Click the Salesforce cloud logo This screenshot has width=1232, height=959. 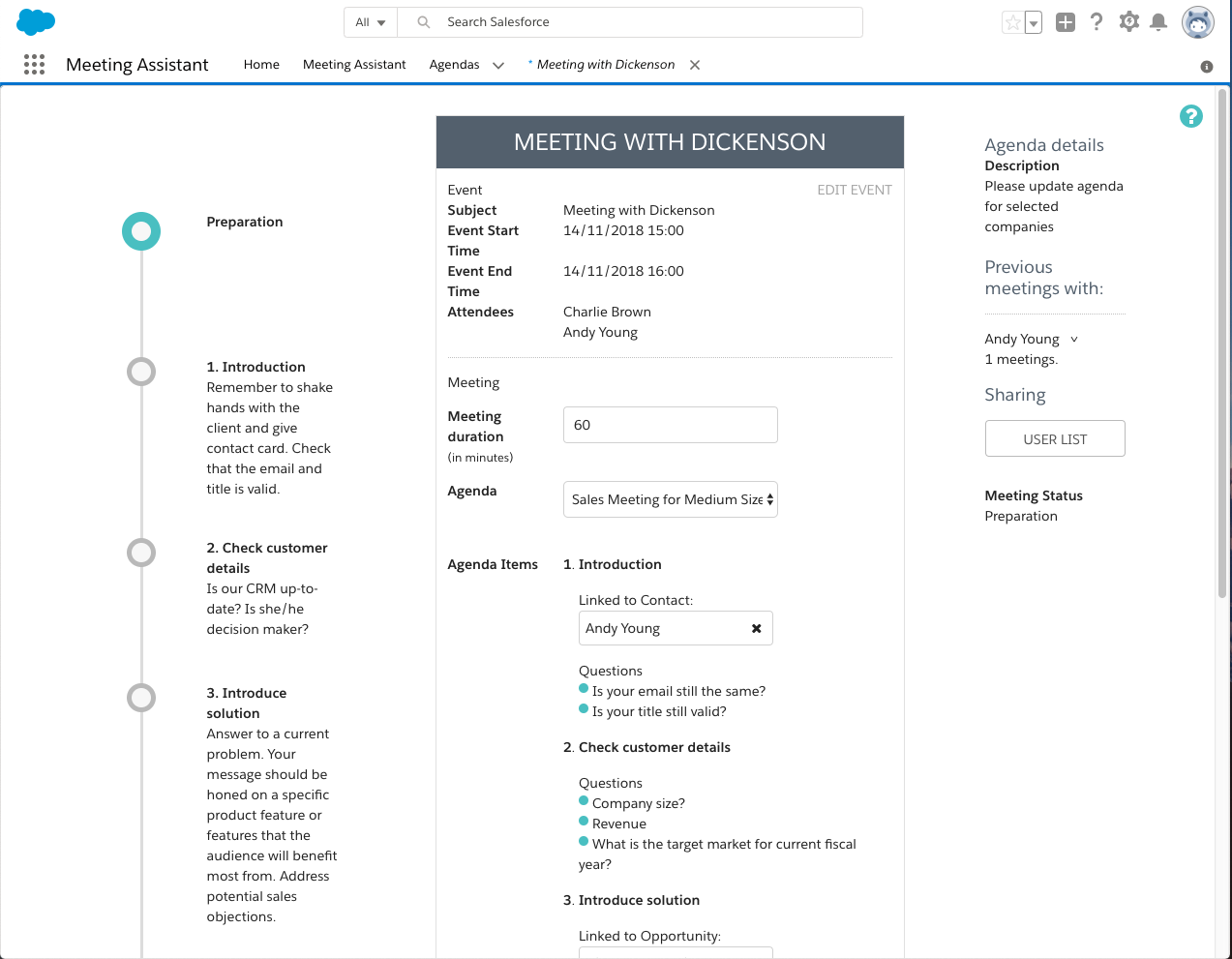pos(36,21)
